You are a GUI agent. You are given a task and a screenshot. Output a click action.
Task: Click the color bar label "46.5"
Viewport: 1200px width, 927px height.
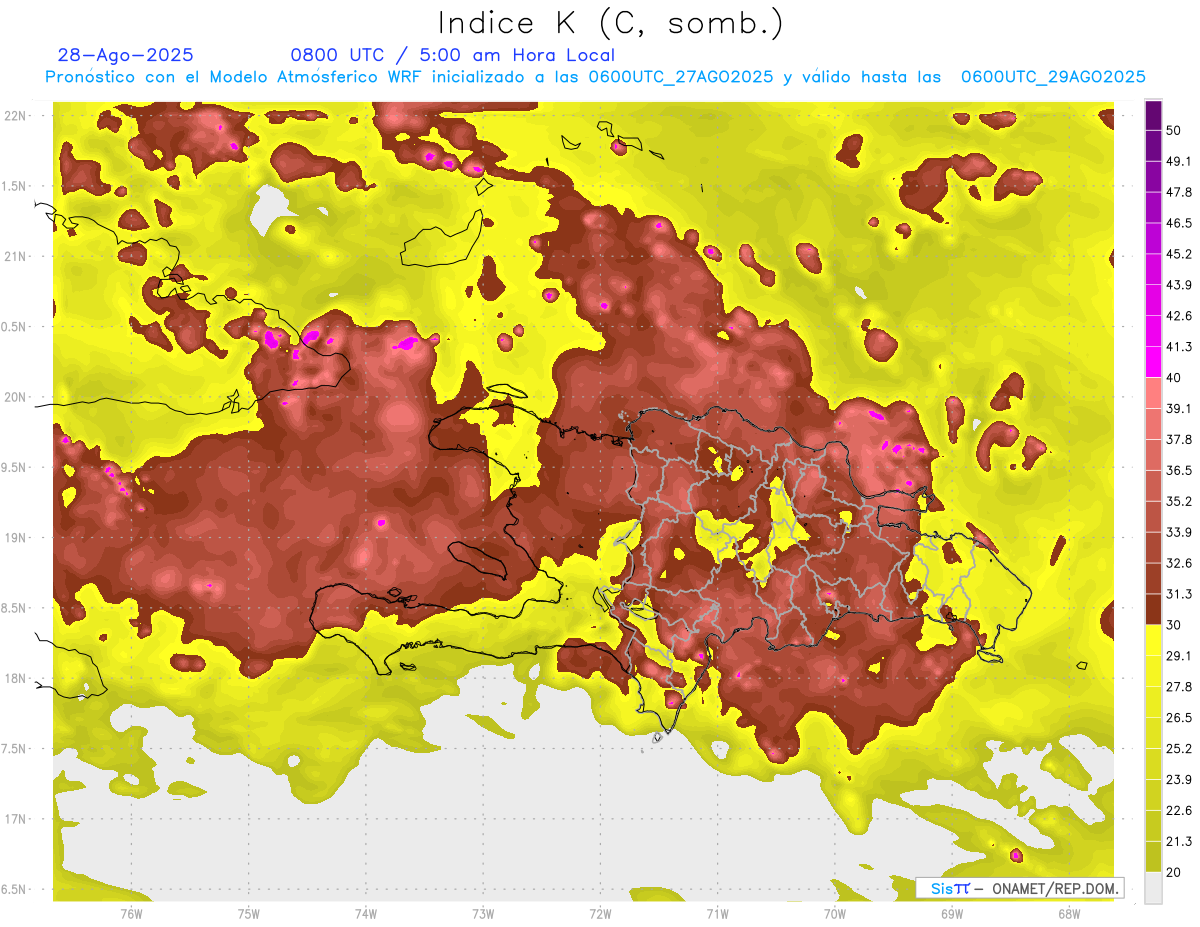(1179, 223)
